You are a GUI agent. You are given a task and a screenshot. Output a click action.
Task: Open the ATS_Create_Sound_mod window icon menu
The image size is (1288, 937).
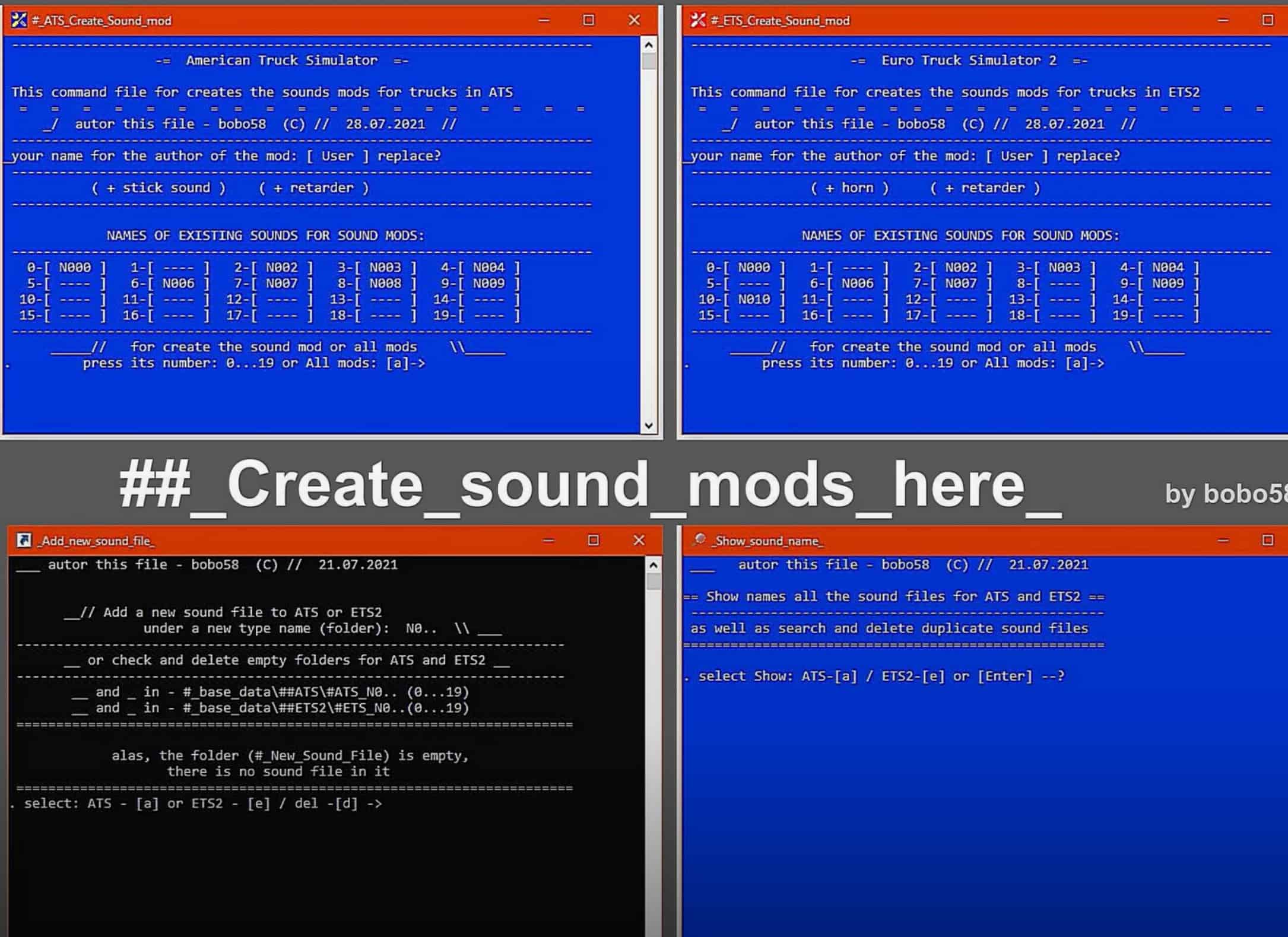pos(19,20)
